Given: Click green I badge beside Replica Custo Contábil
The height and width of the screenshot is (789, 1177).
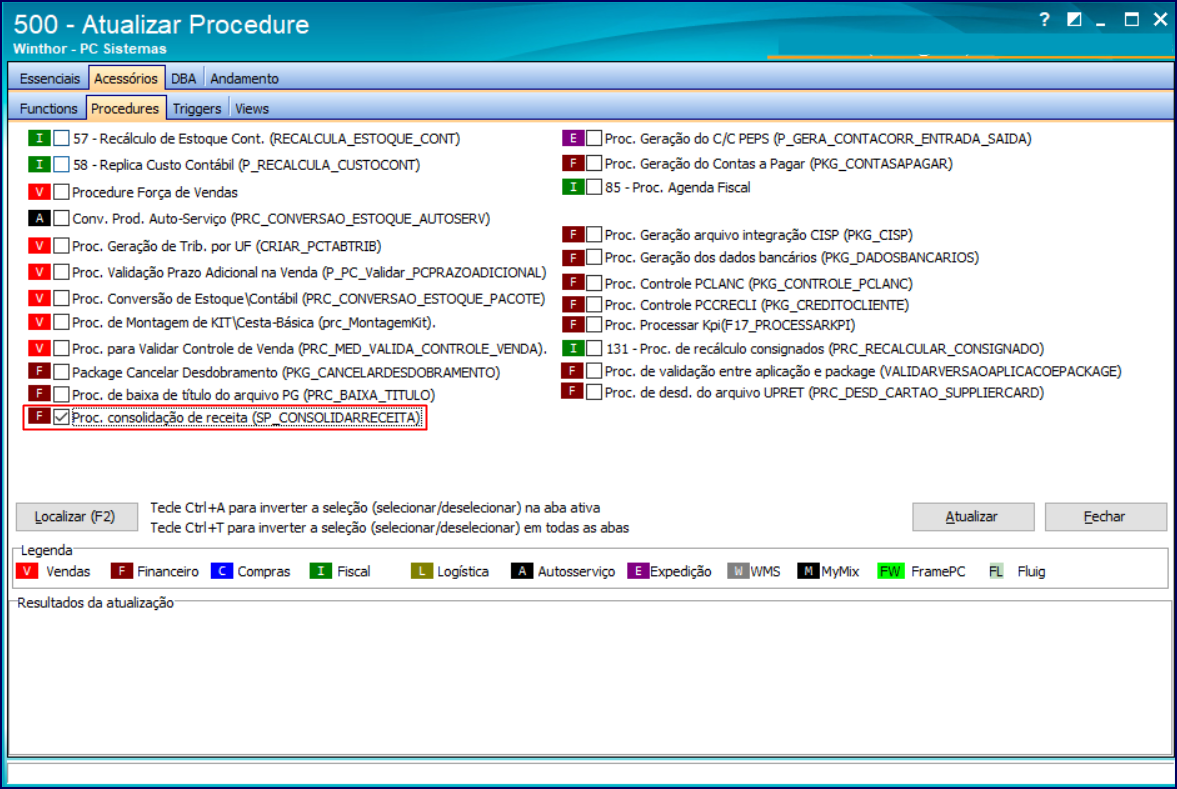Looking at the screenshot, I should 39,164.
